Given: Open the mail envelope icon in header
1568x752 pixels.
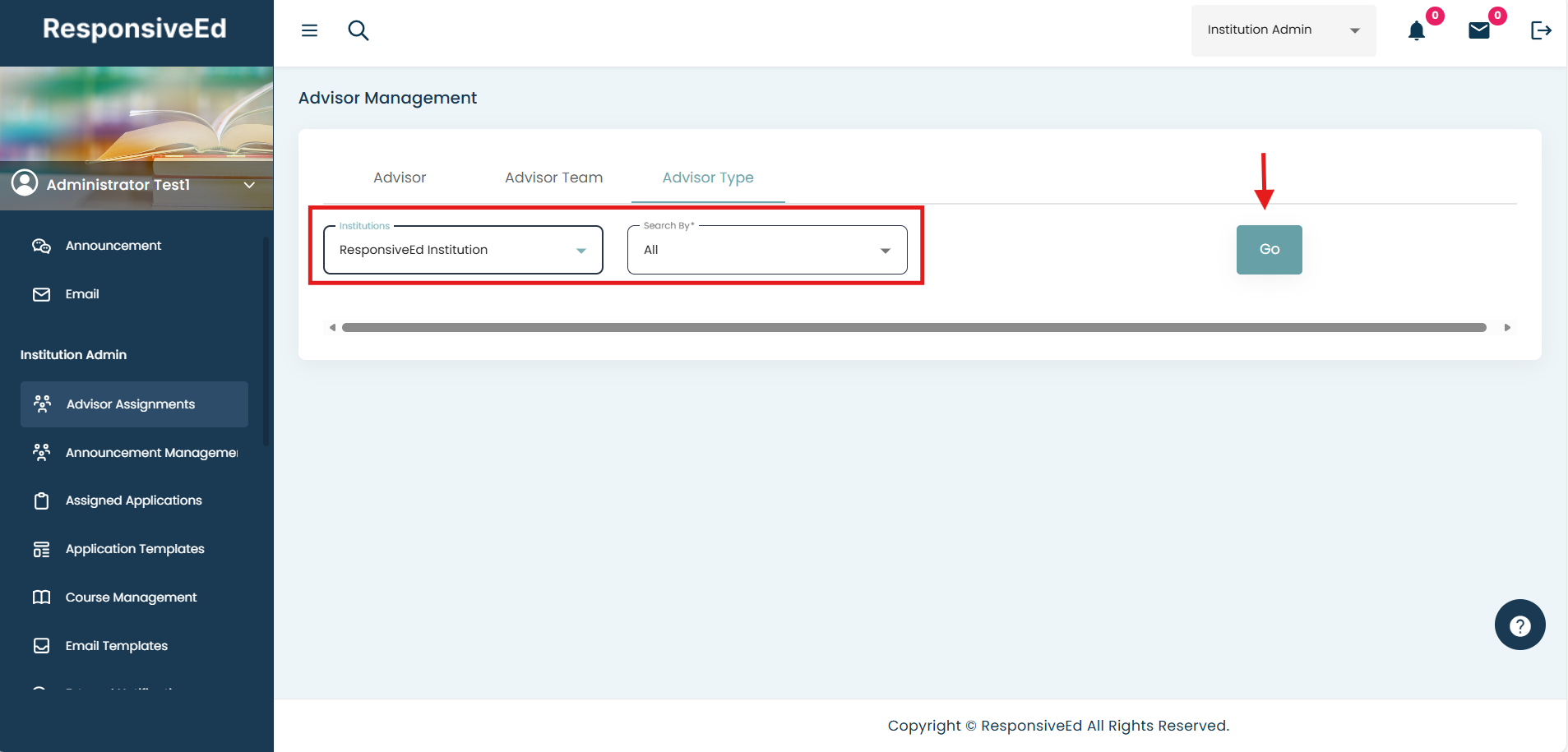Looking at the screenshot, I should (x=1478, y=31).
